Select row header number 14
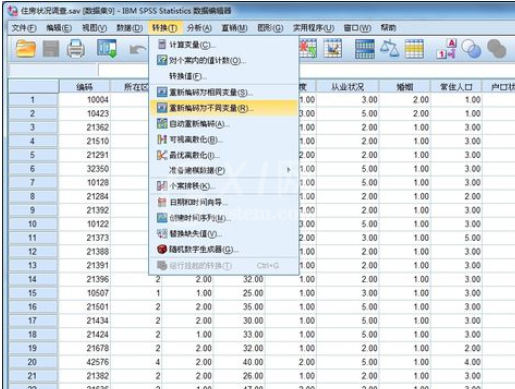This screenshot has width=515, height=389. 33,279
